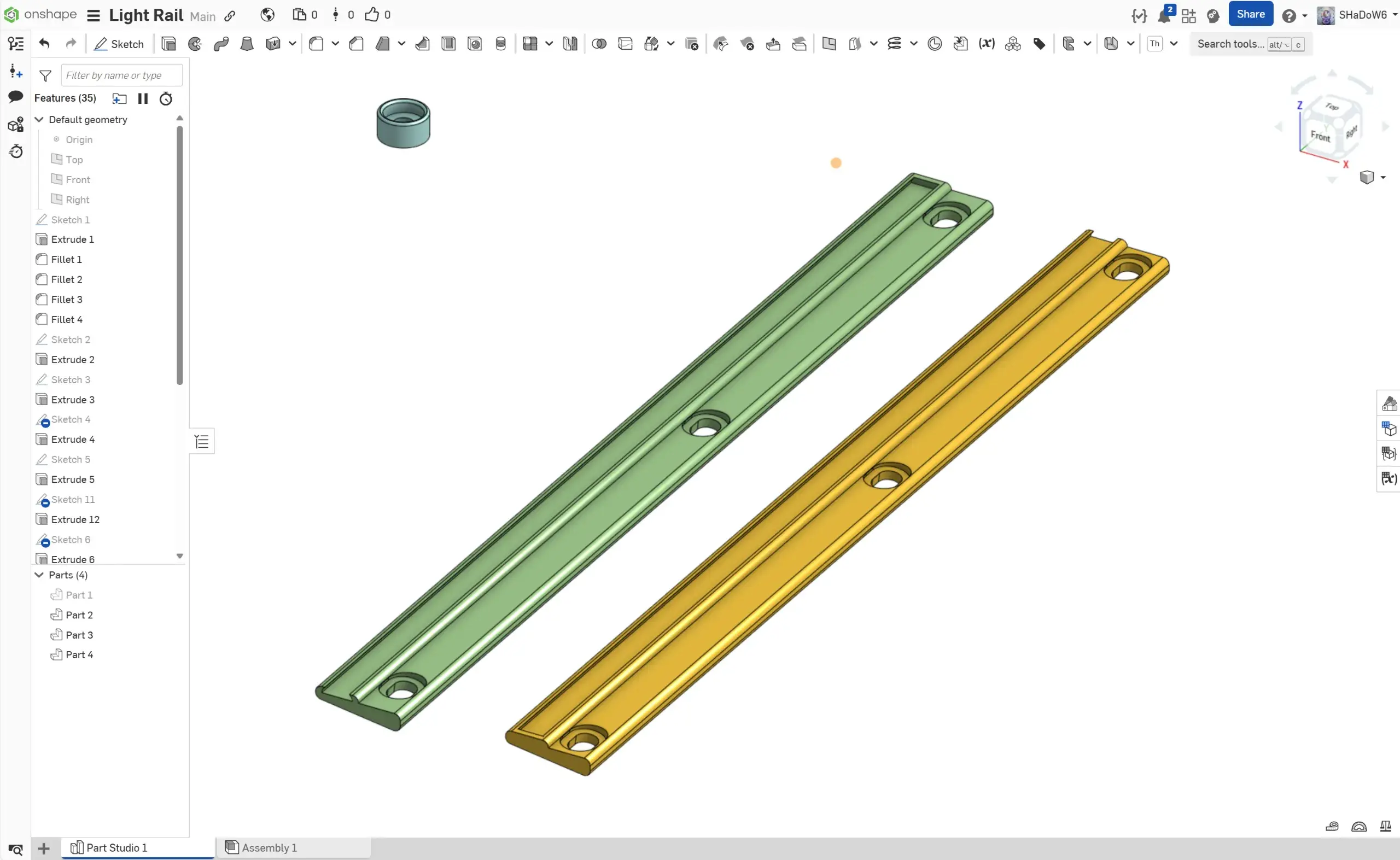The image size is (1400, 860).
Task: Select the Shell tool
Action: [449, 44]
